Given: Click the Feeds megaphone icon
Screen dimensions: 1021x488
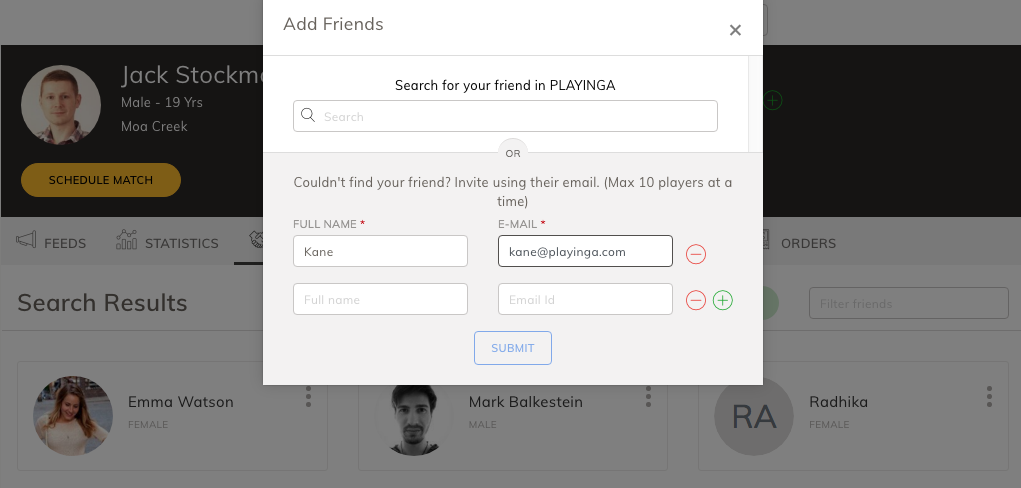Looking at the screenshot, I should coord(26,240).
